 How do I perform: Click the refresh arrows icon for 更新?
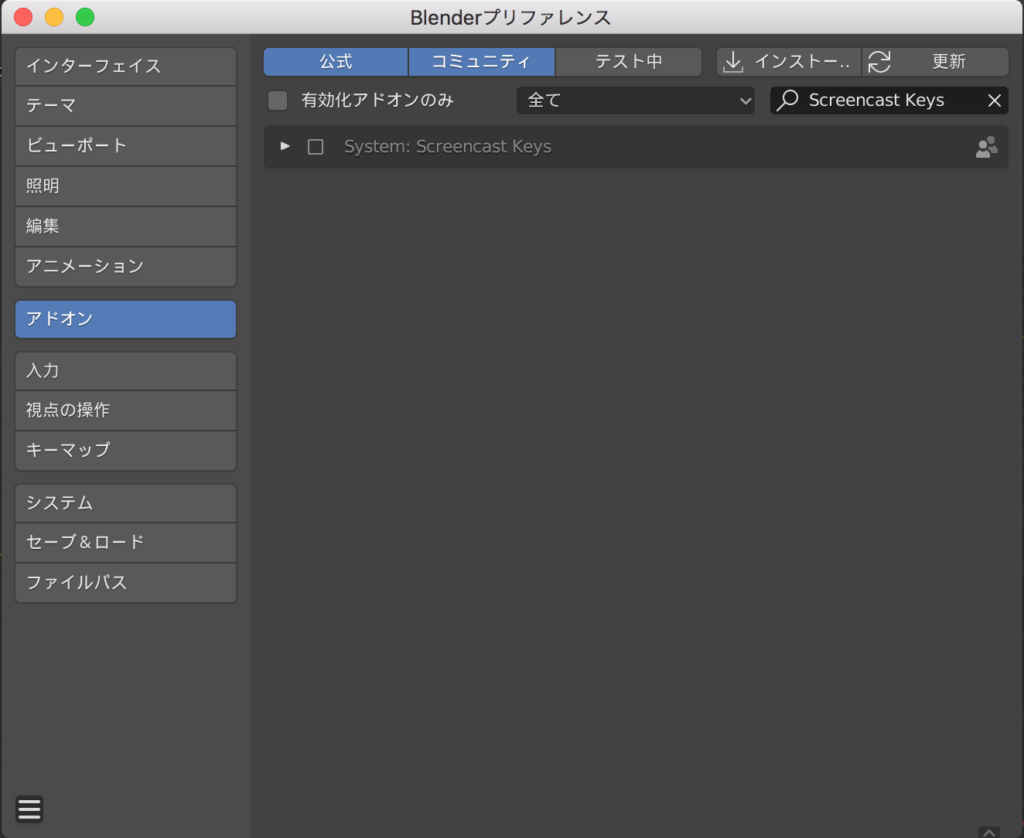click(879, 62)
